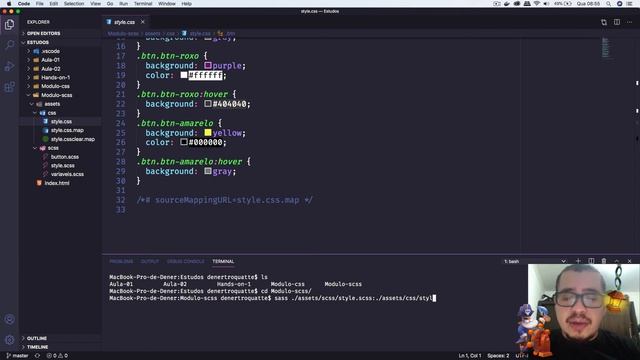Select the Terminal panel tab
Screen dimensions: 640x360
point(223,261)
